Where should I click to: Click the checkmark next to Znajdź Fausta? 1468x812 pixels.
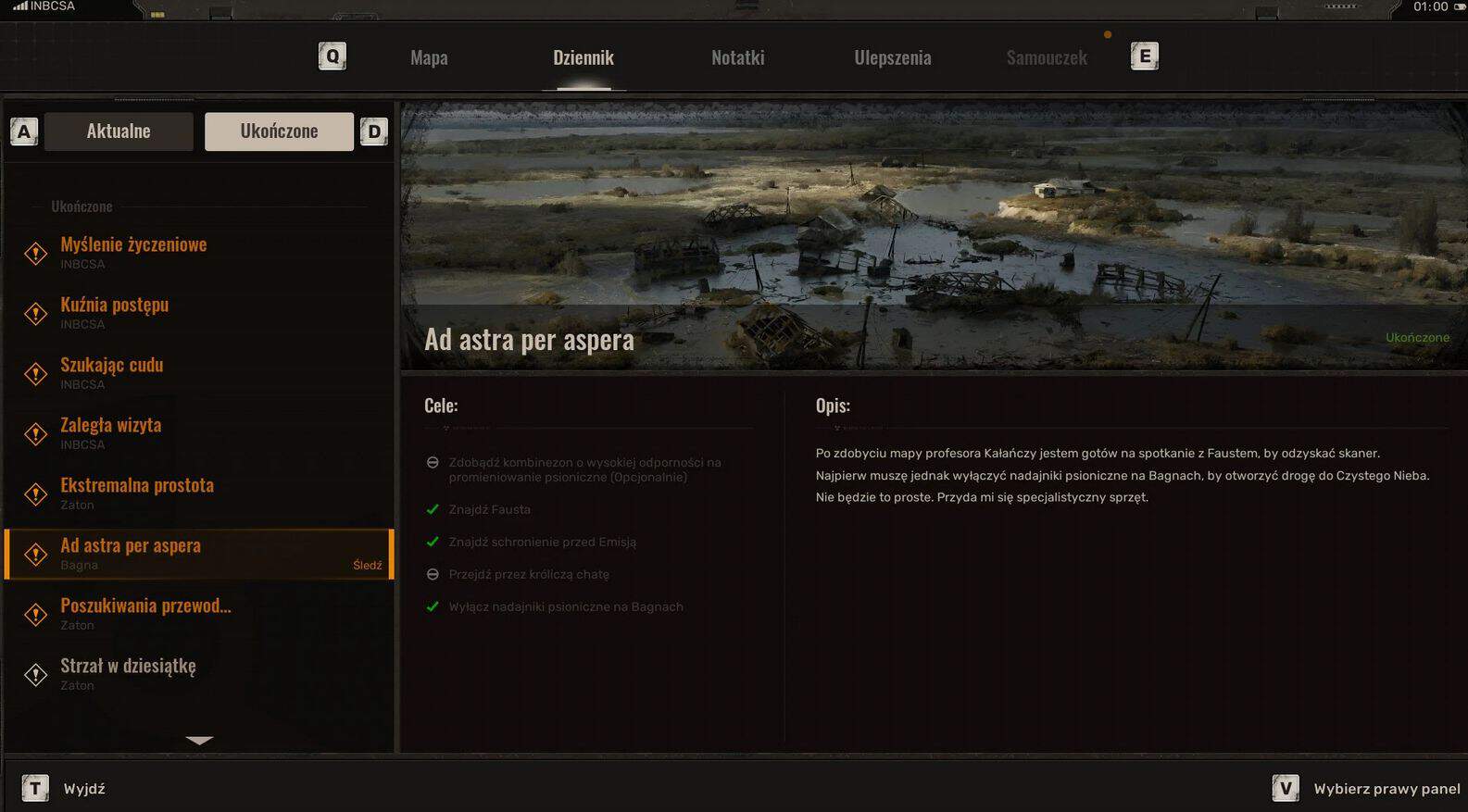tap(433, 509)
